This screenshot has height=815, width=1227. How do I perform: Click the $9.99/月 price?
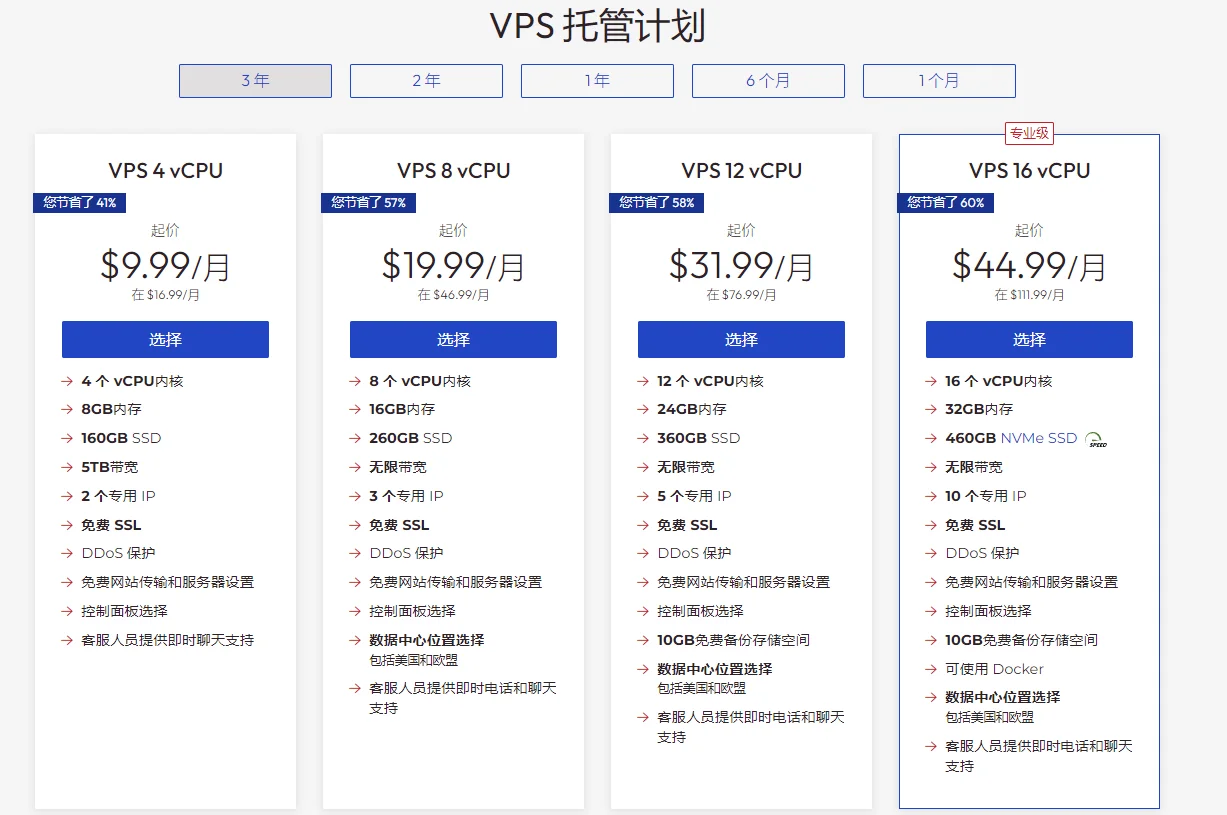click(x=165, y=265)
